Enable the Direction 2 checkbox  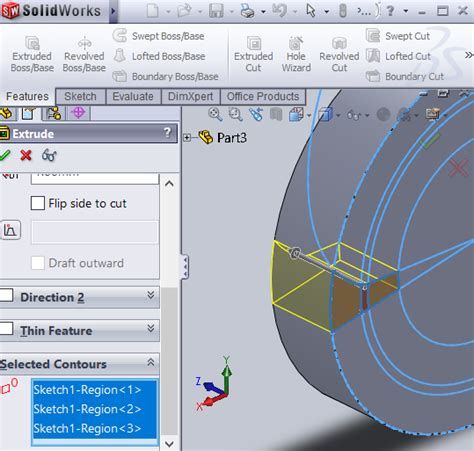(x=6, y=295)
